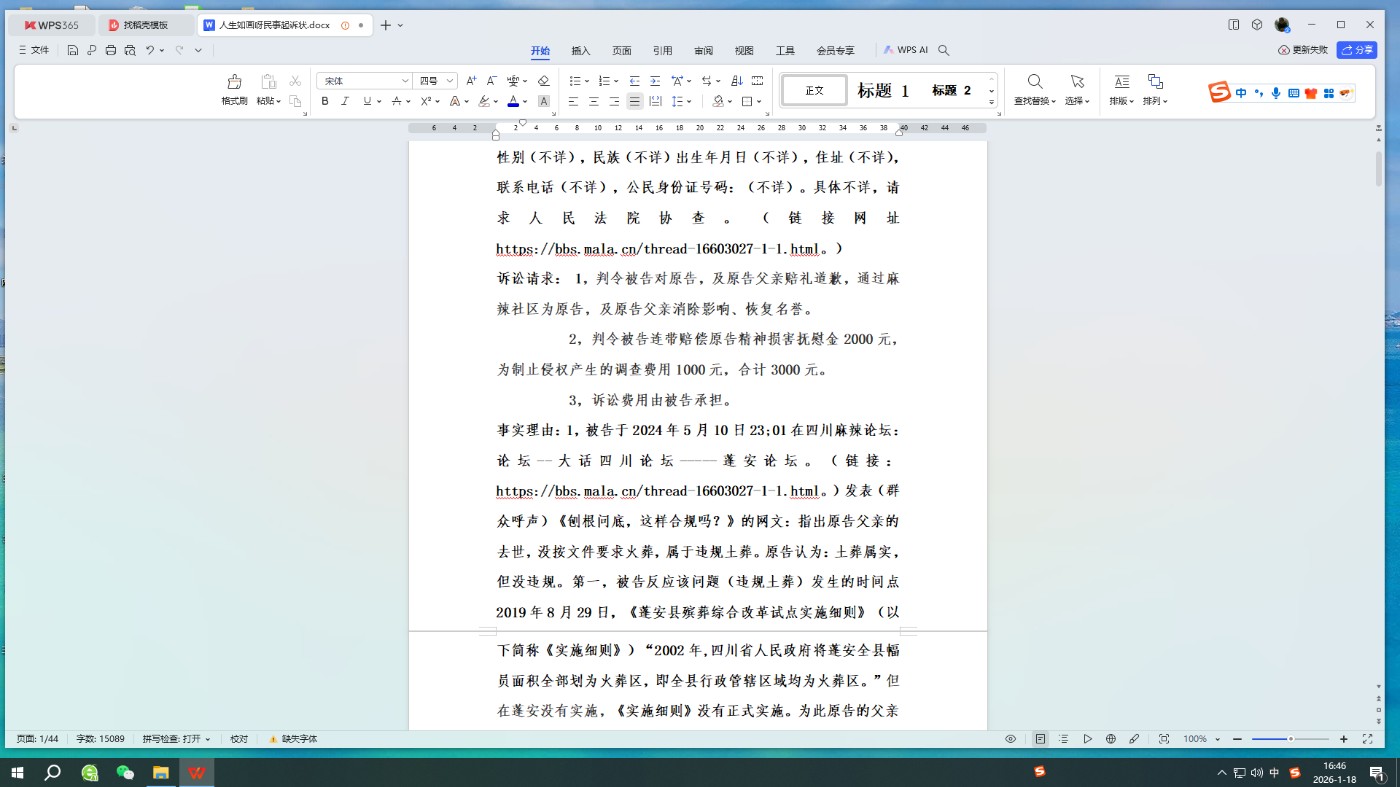The height and width of the screenshot is (787, 1400).
Task: Open WeChat from the Windows taskbar
Action: (125, 772)
